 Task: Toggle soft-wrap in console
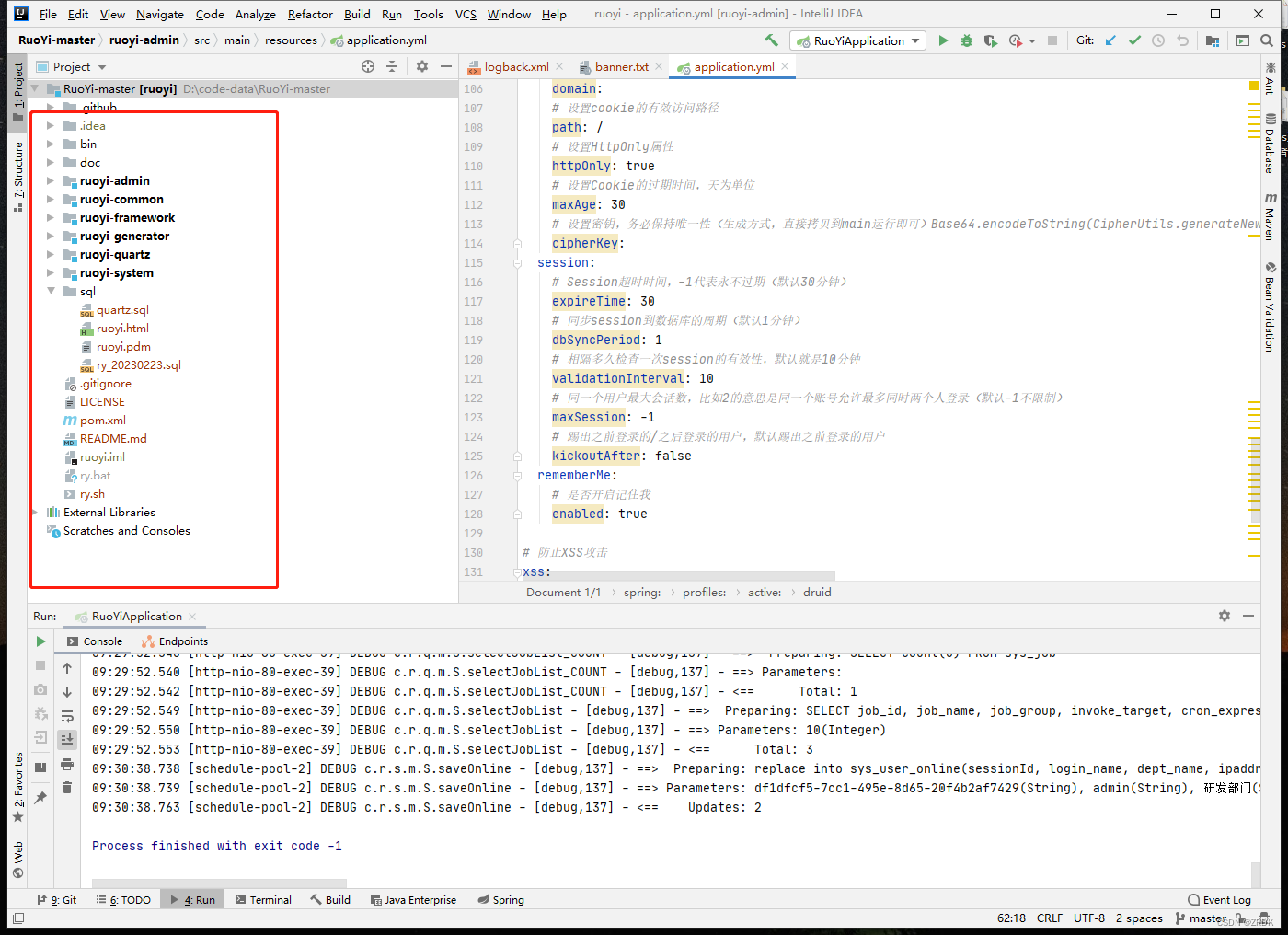point(67,716)
